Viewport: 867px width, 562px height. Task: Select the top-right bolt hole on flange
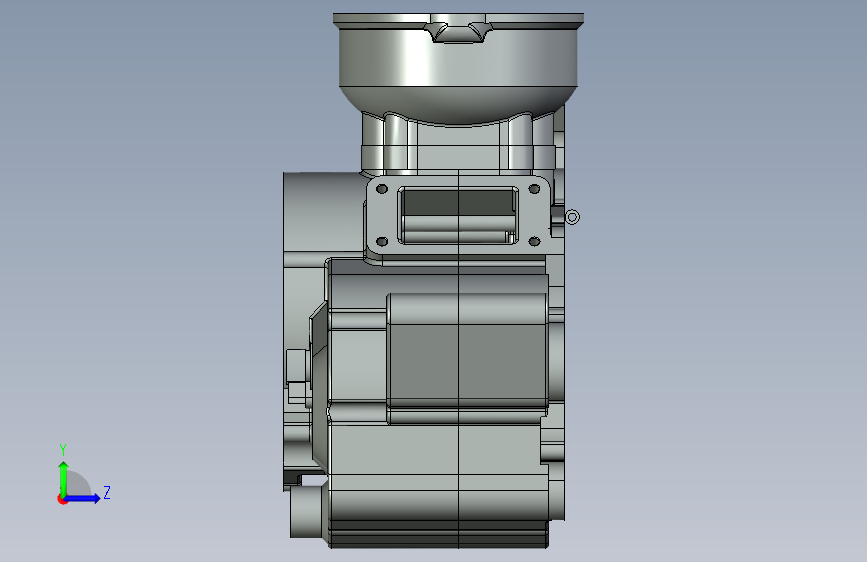[534, 189]
